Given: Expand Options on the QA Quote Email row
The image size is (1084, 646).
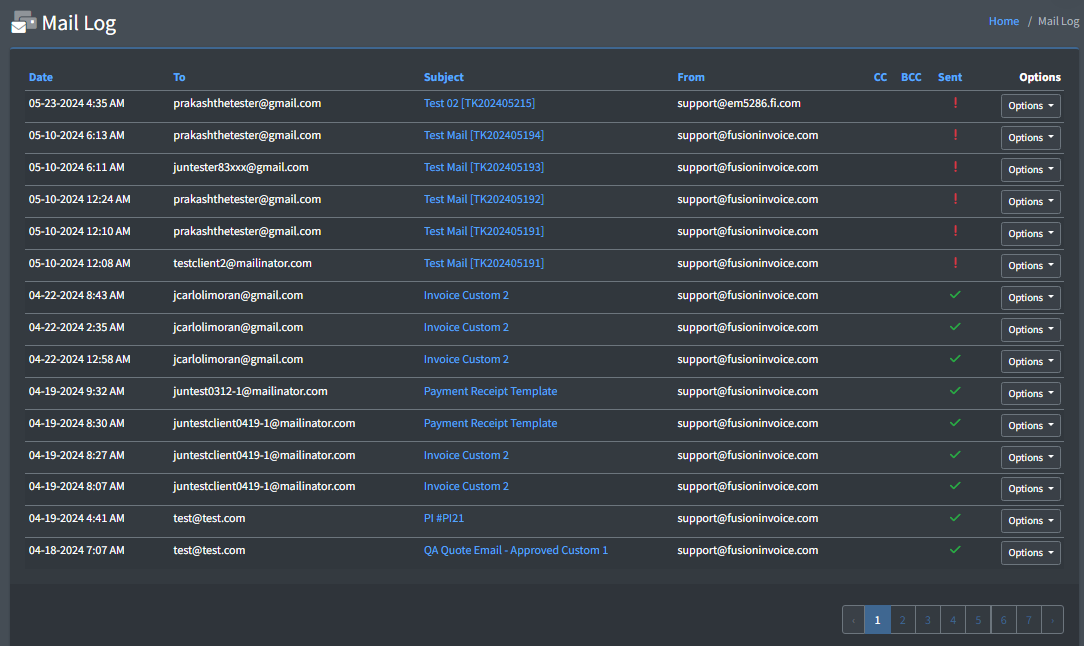Looking at the screenshot, I should (1030, 552).
